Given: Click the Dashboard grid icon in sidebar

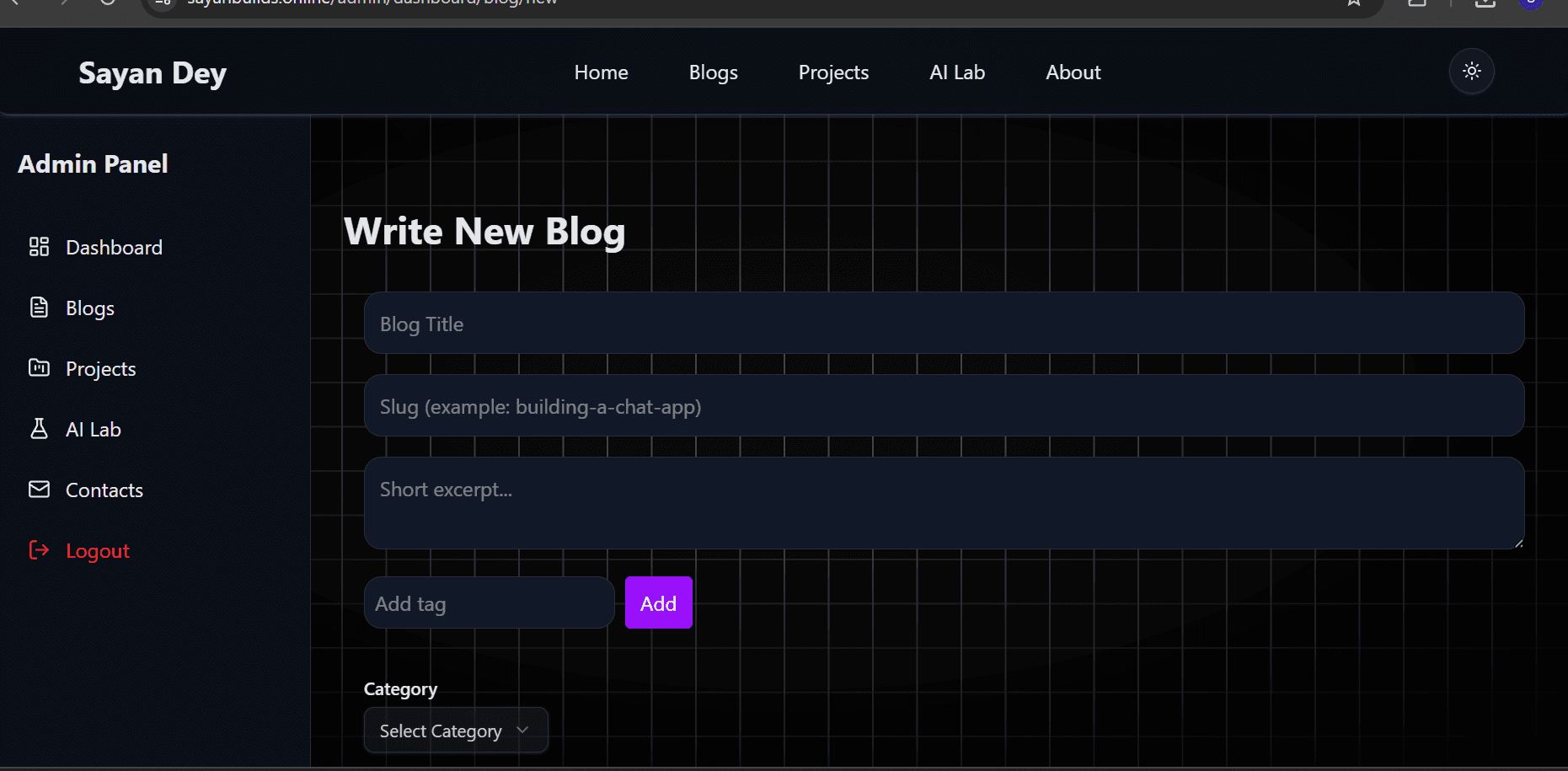Looking at the screenshot, I should 39,247.
